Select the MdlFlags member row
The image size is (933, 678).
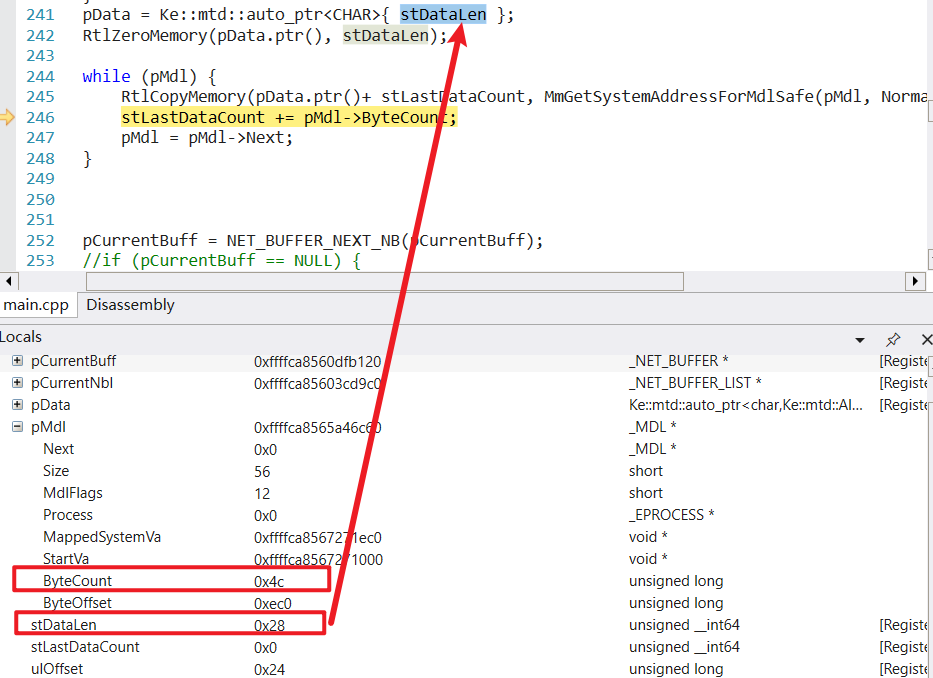466,493
